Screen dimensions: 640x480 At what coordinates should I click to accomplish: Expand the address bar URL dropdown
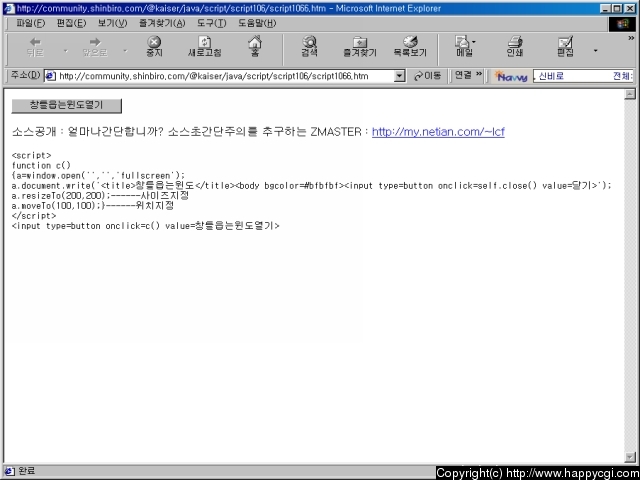tap(400, 76)
